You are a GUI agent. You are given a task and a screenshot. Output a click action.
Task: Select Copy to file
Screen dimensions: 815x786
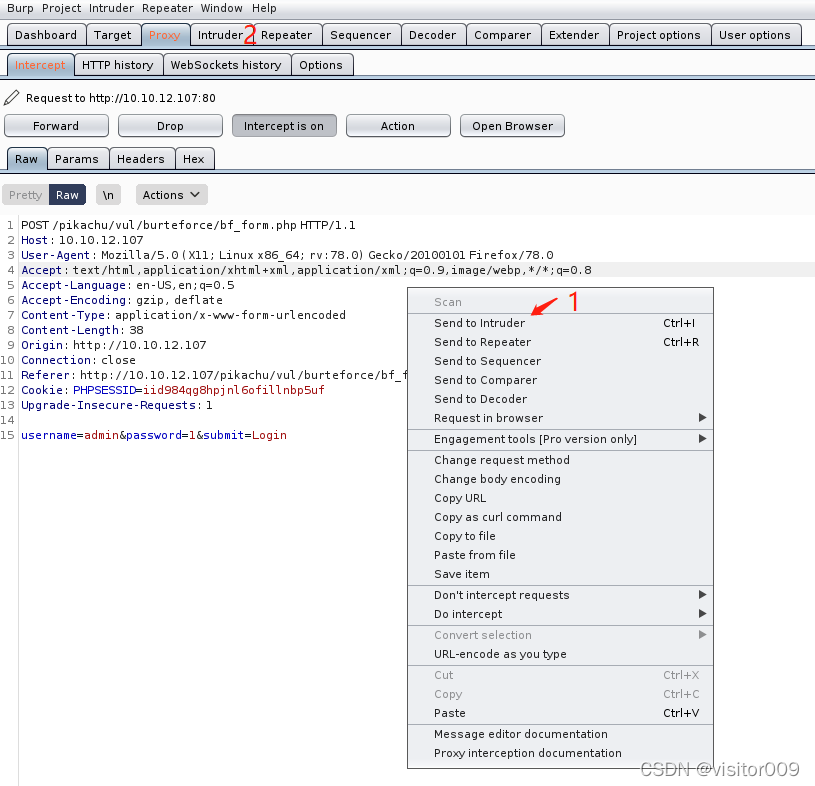560,536
